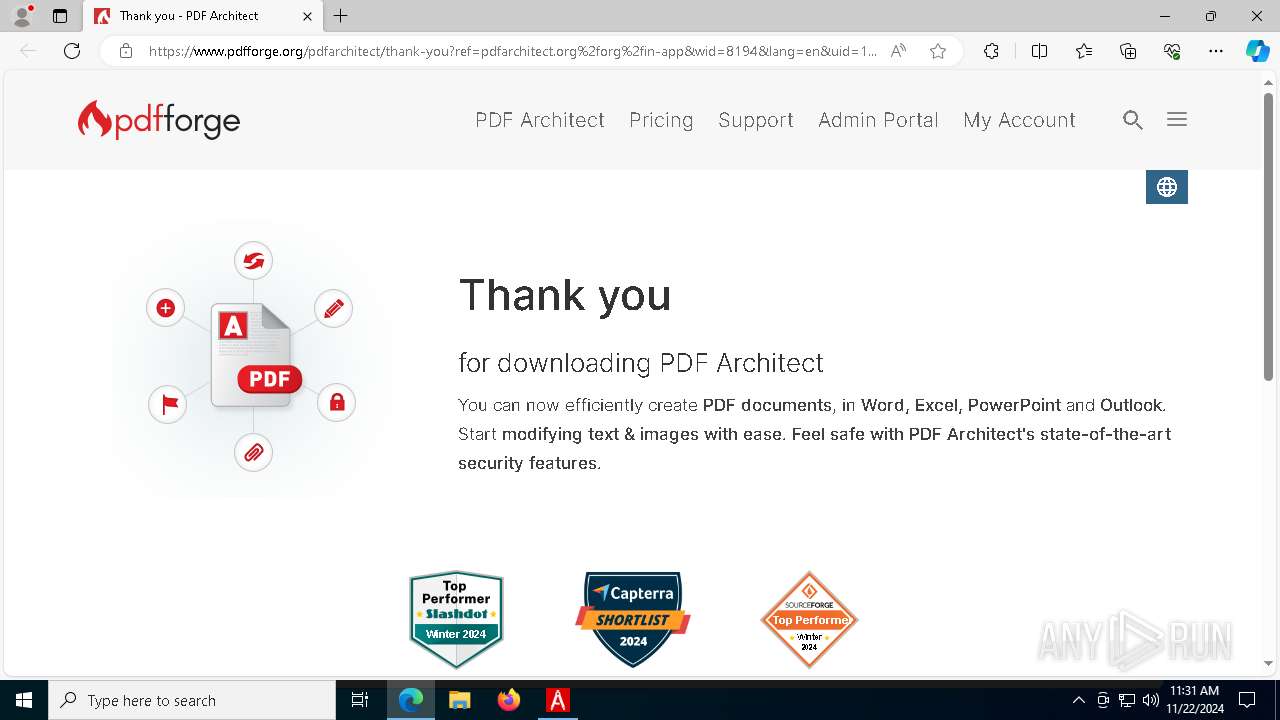Image resolution: width=1280 pixels, height=720 pixels.
Task: Open the Support menu item
Action: tap(756, 120)
